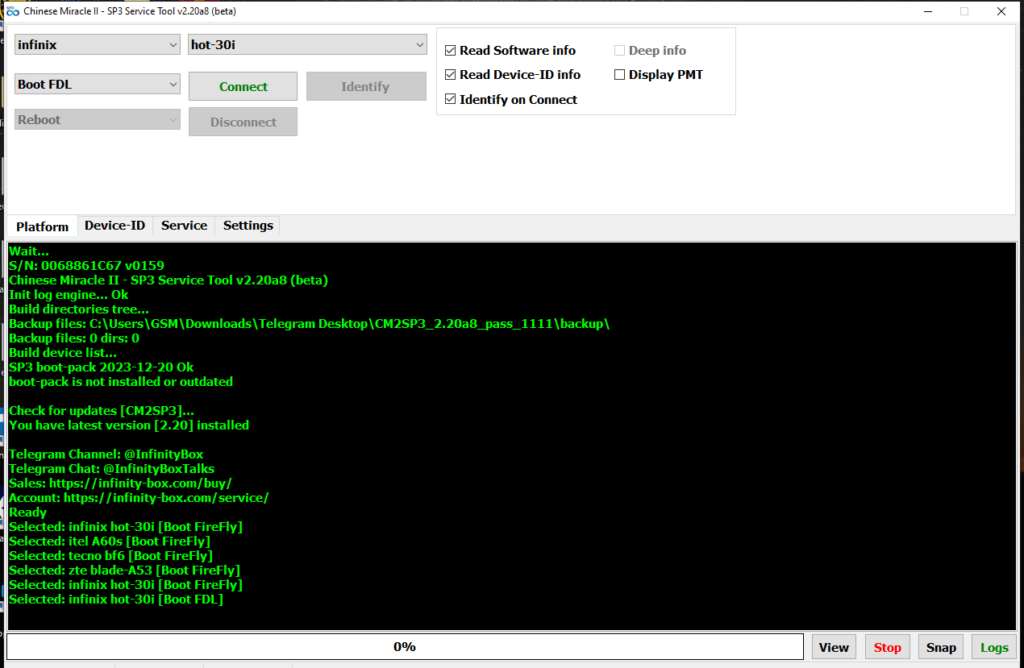Click 'You have latest version [2.20] installed'

(x=129, y=425)
